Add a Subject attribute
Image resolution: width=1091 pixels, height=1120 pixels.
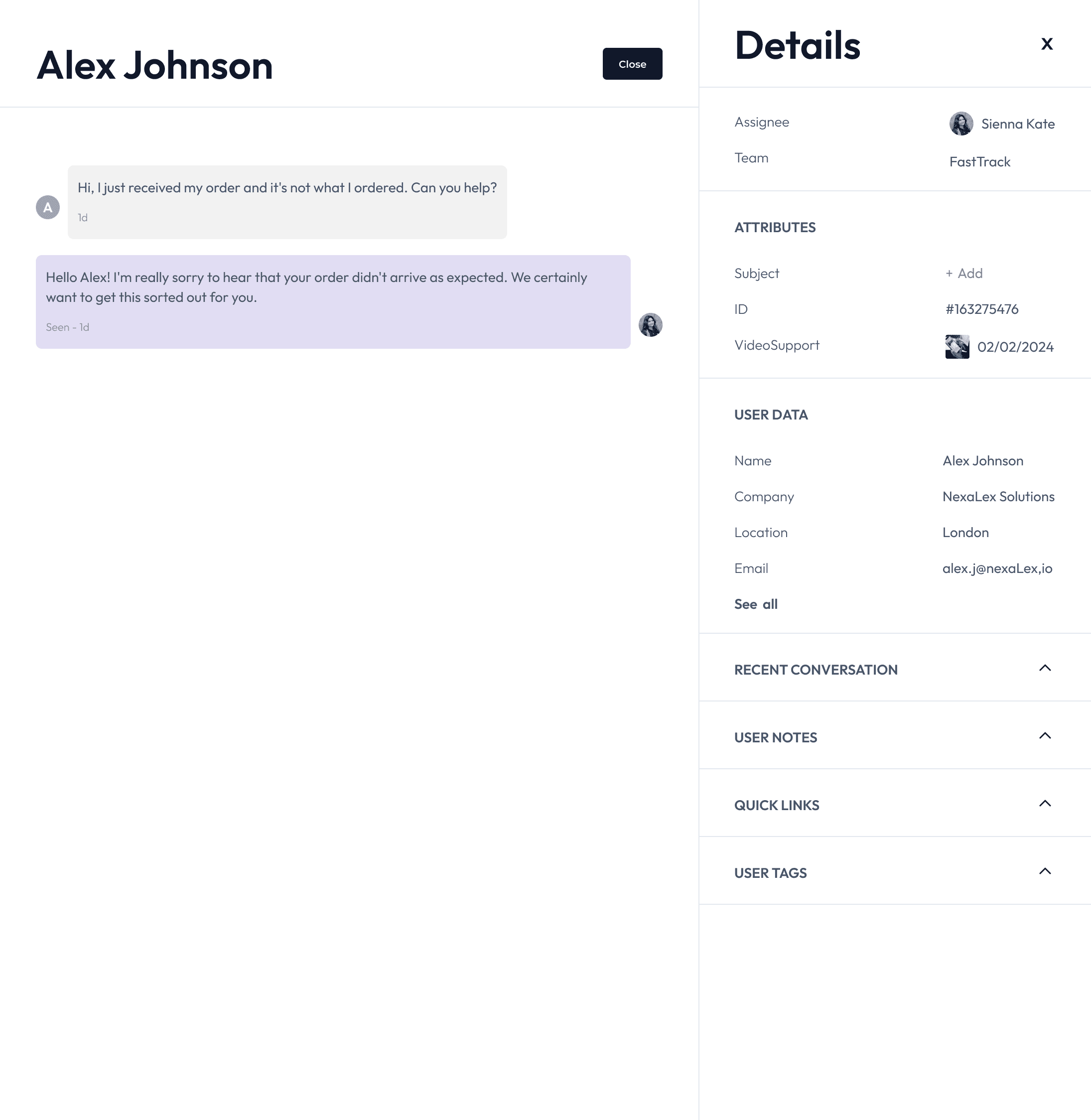click(x=963, y=274)
